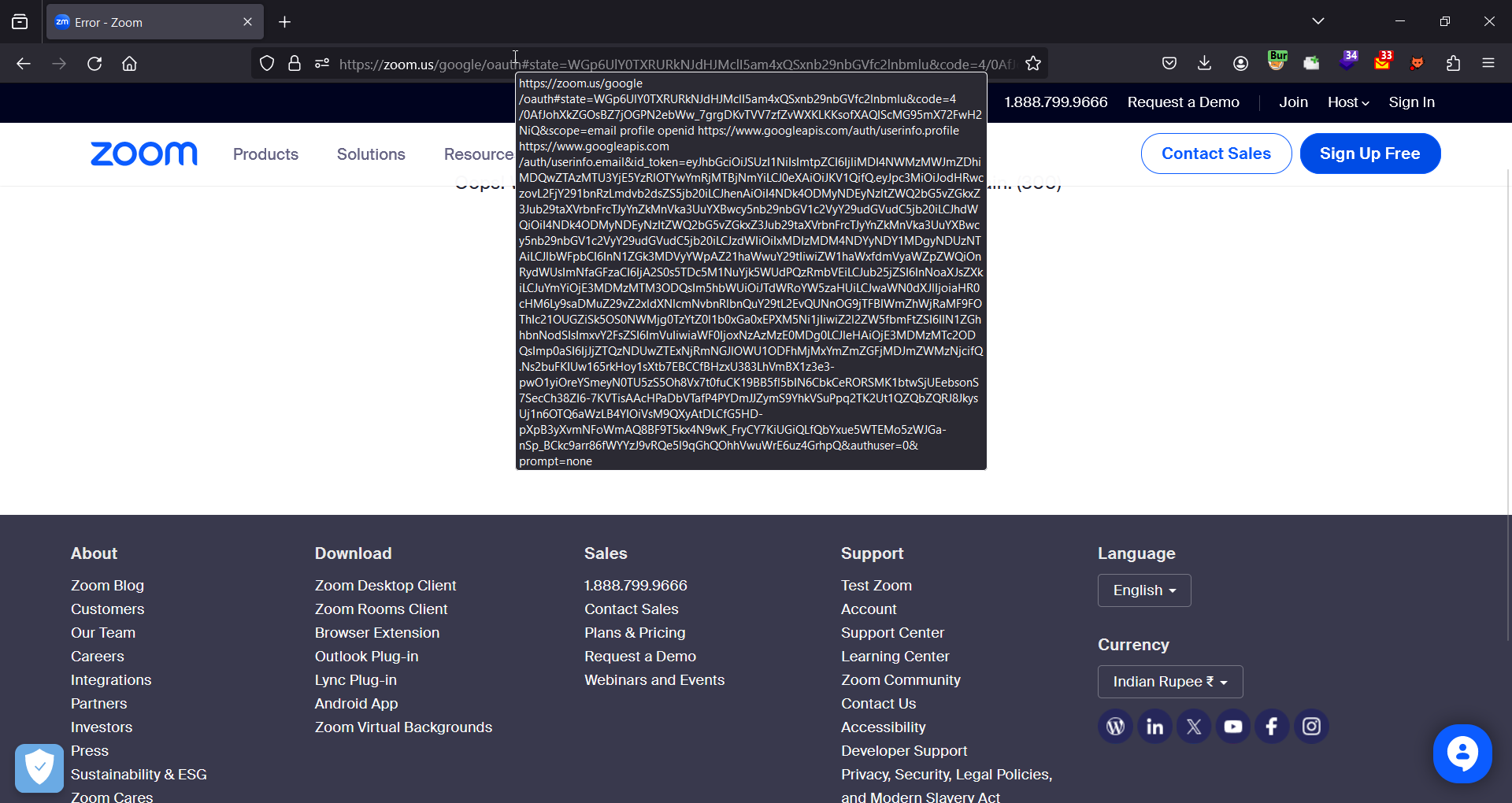
Task: Open Zoom's WordPress blog icon
Action: [x=1115, y=727]
